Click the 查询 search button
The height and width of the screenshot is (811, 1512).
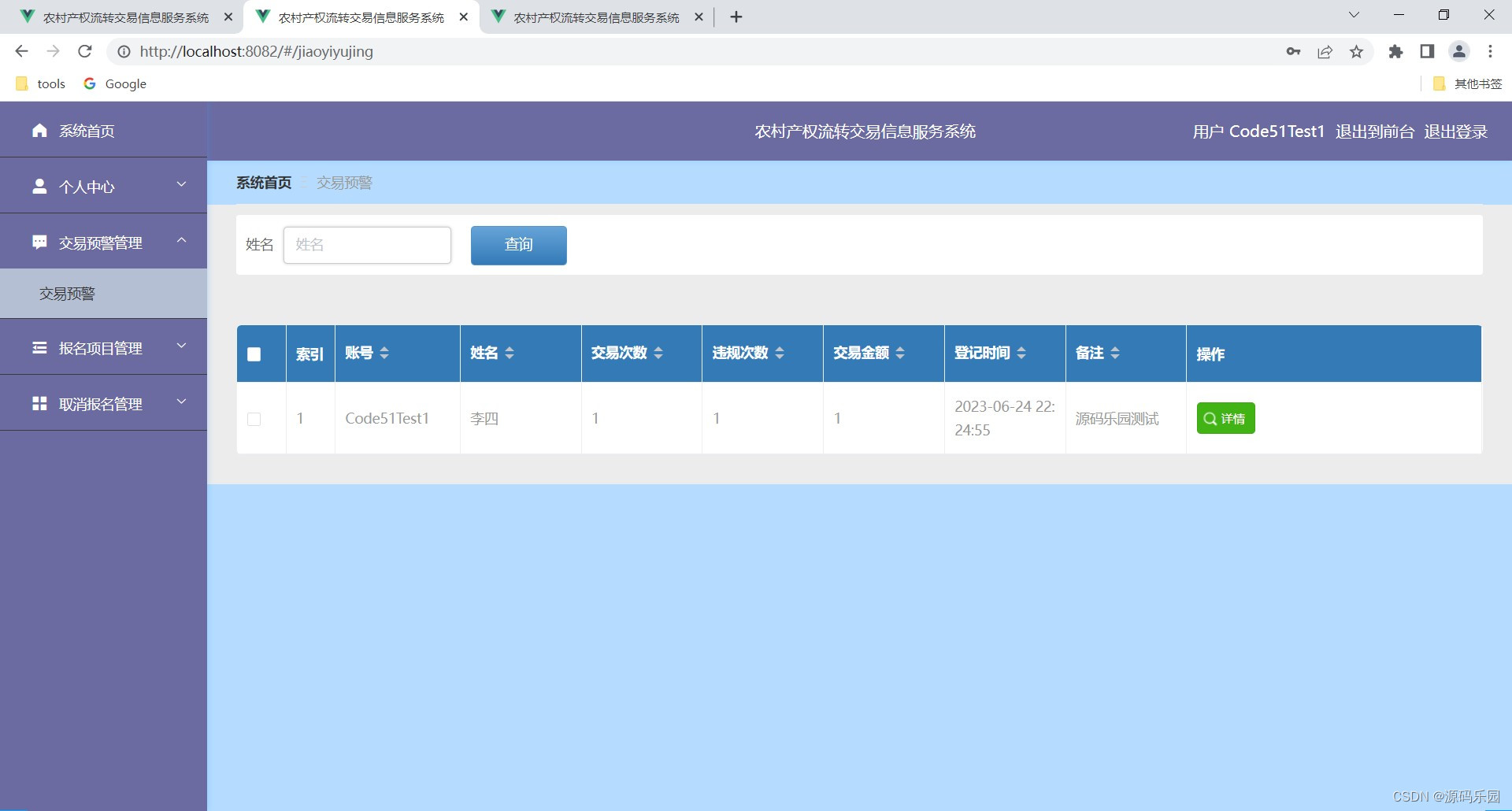pyautogui.click(x=518, y=245)
